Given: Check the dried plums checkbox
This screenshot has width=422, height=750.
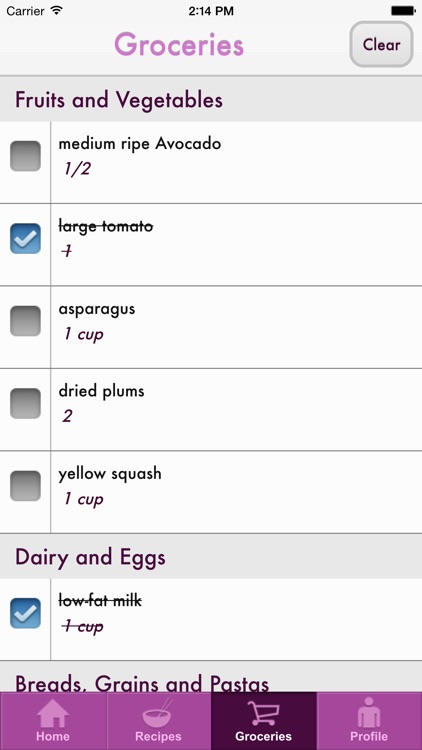Looking at the screenshot, I should [25, 403].
